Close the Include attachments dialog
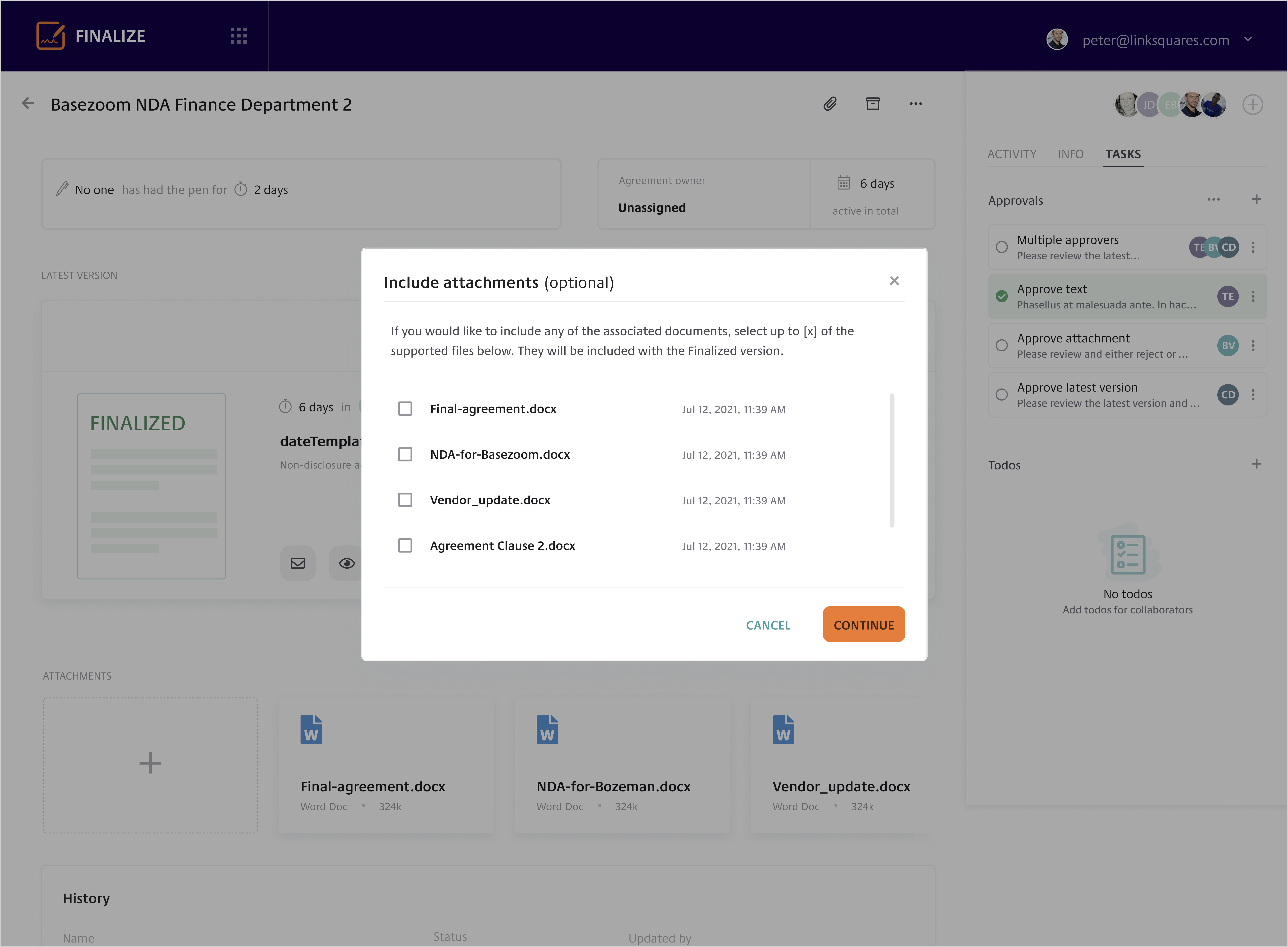Viewport: 1288px width, 947px height. coord(894,281)
